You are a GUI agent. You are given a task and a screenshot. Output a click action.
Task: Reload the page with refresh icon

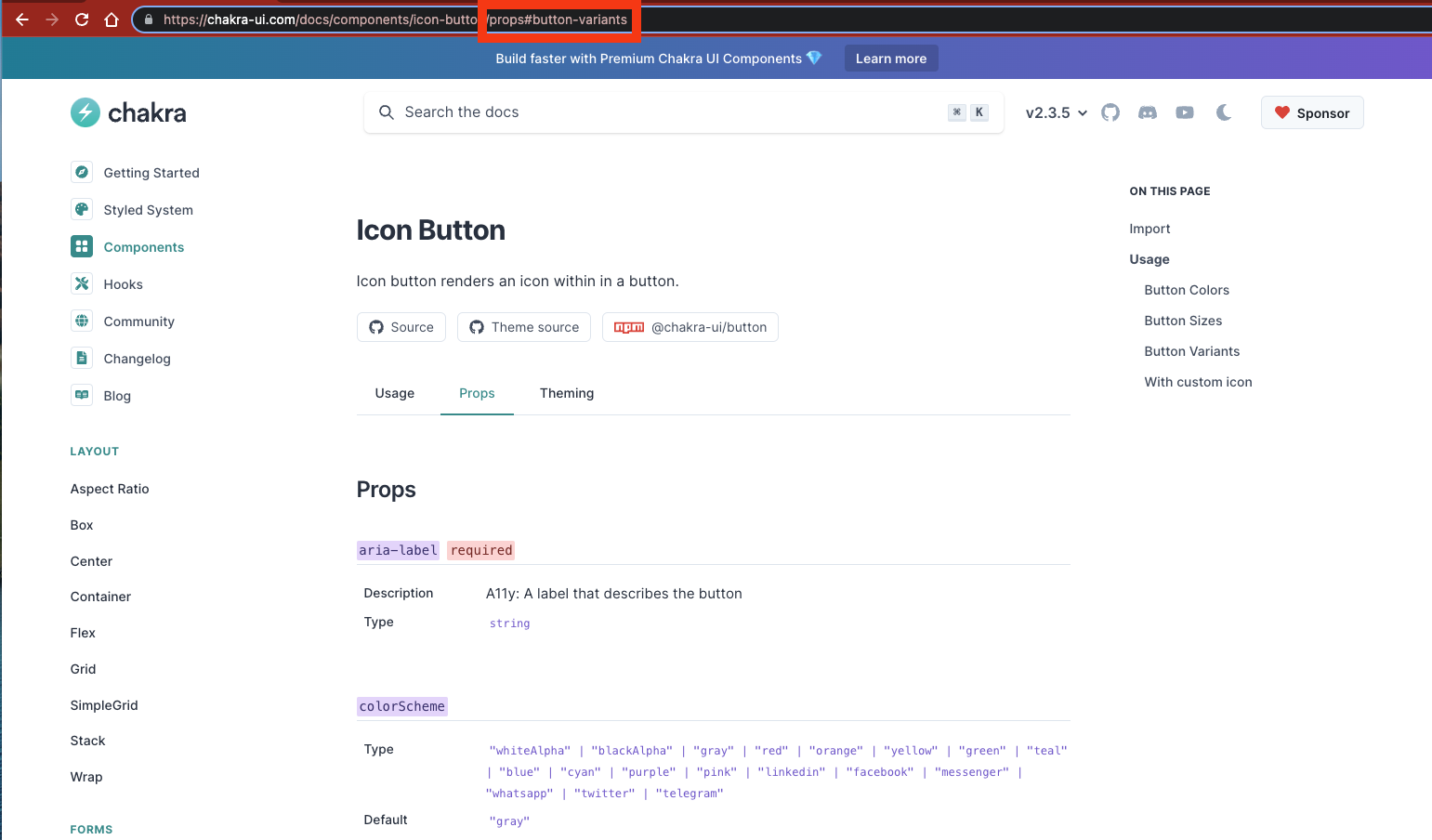82,20
